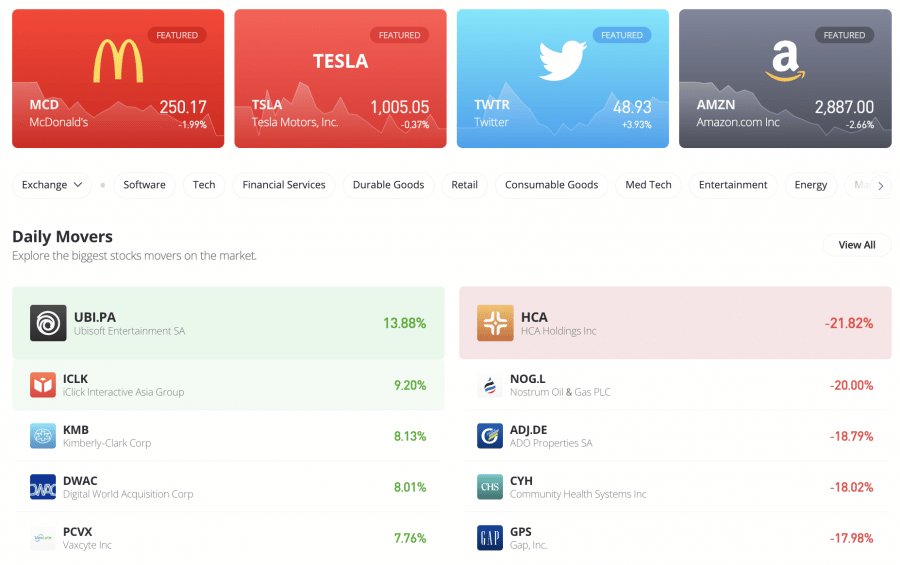Click the Gap logo icon

coord(490,538)
